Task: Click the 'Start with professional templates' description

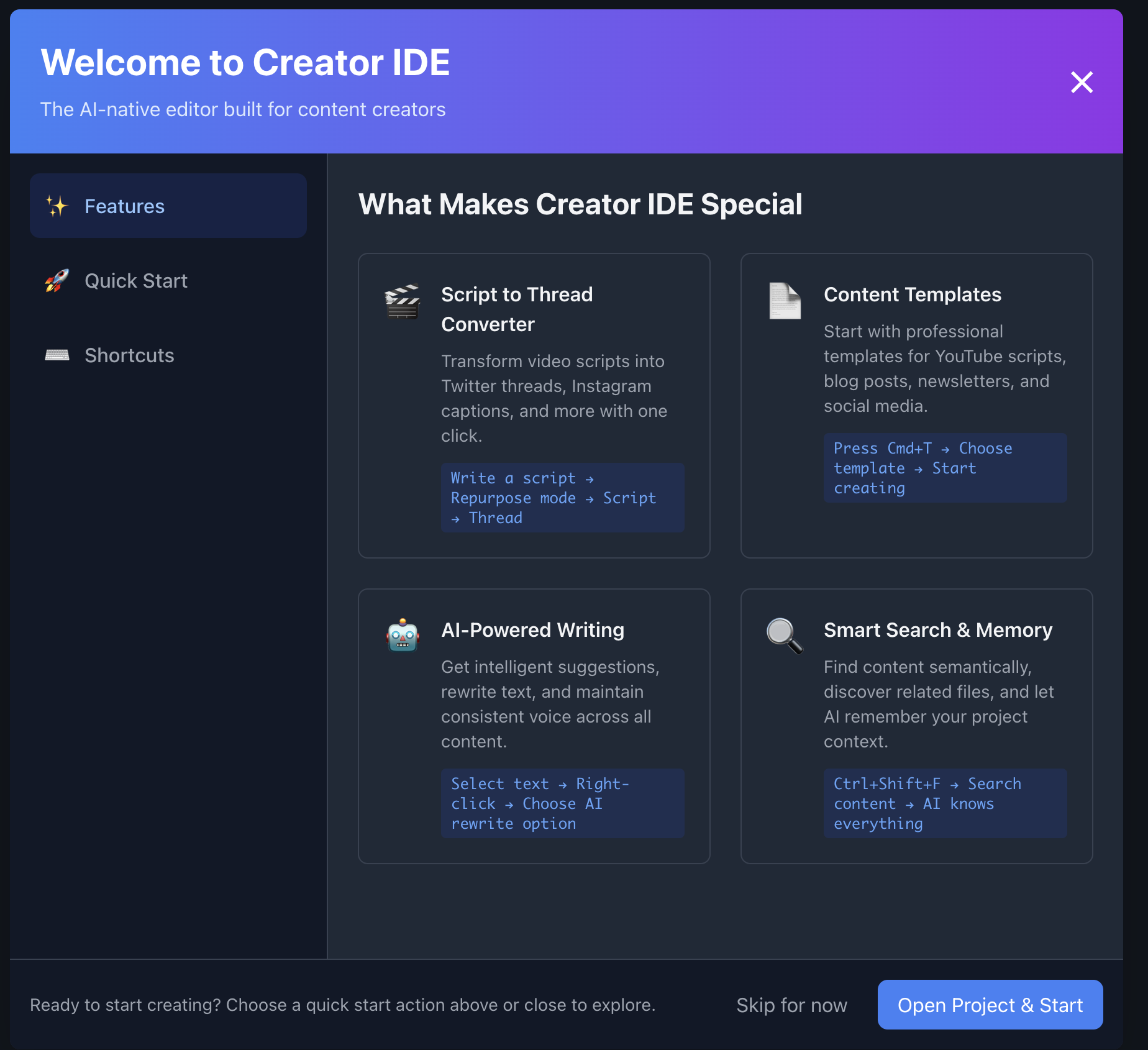Action: pyautogui.click(x=945, y=368)
